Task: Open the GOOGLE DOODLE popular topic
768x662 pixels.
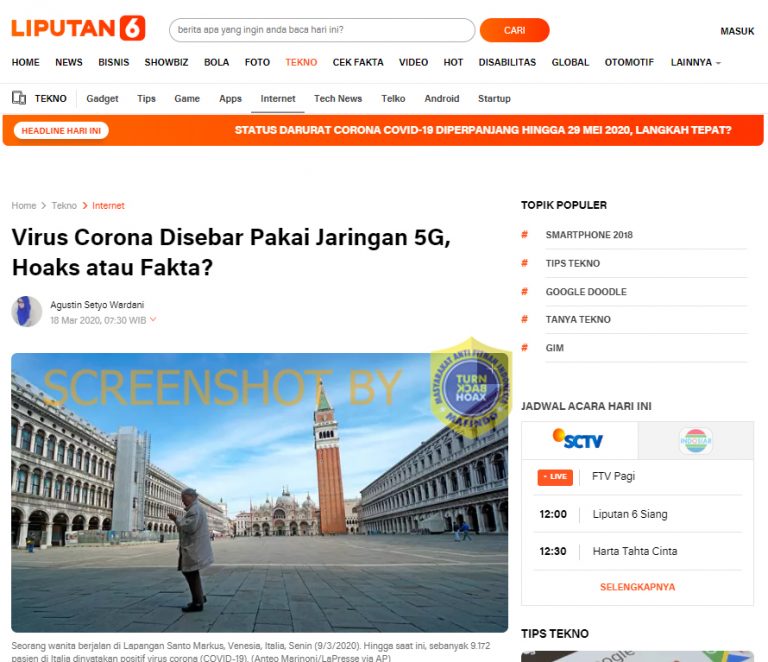Action: pos(586,291)
